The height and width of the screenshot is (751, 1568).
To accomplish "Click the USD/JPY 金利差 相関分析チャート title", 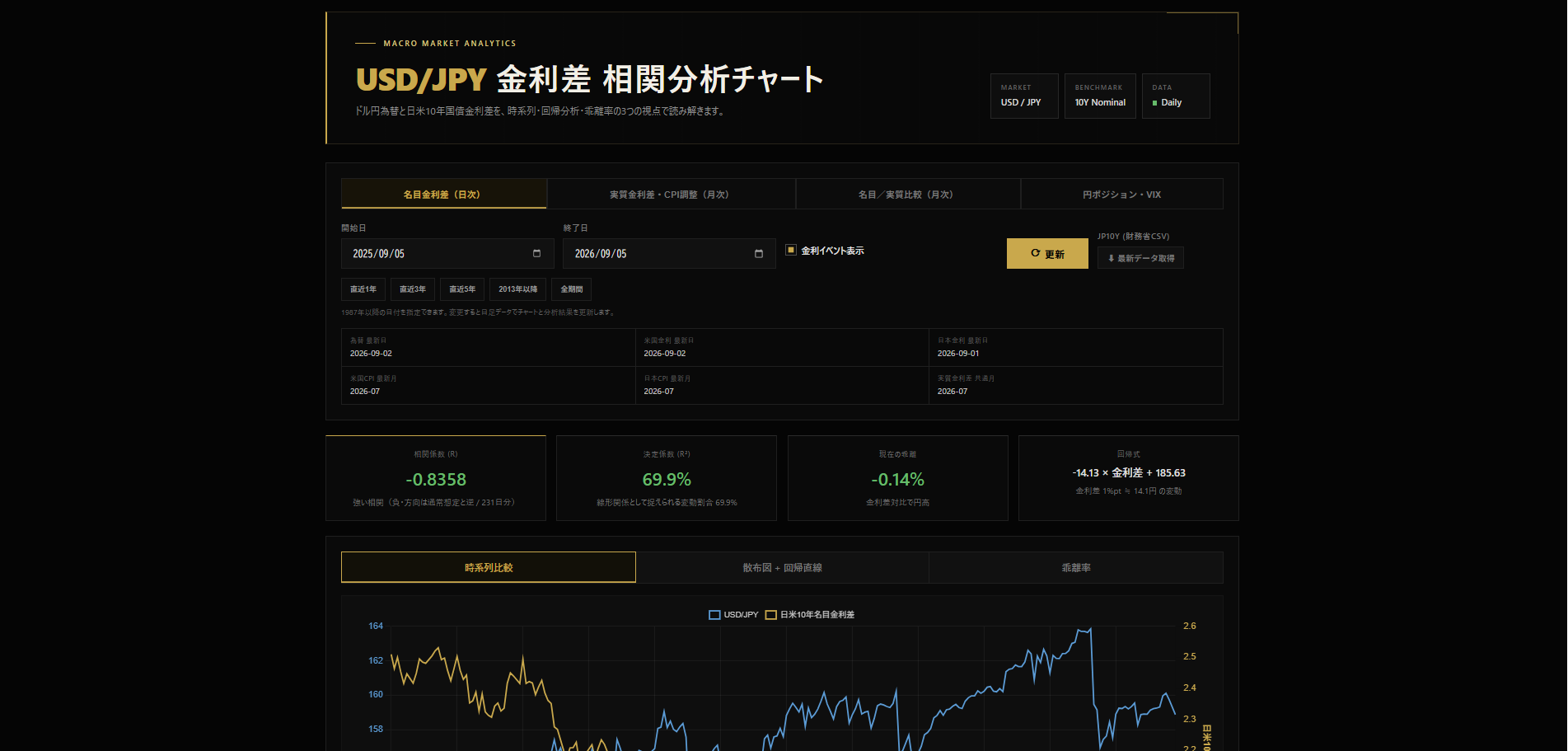I will tap(590, 79).
